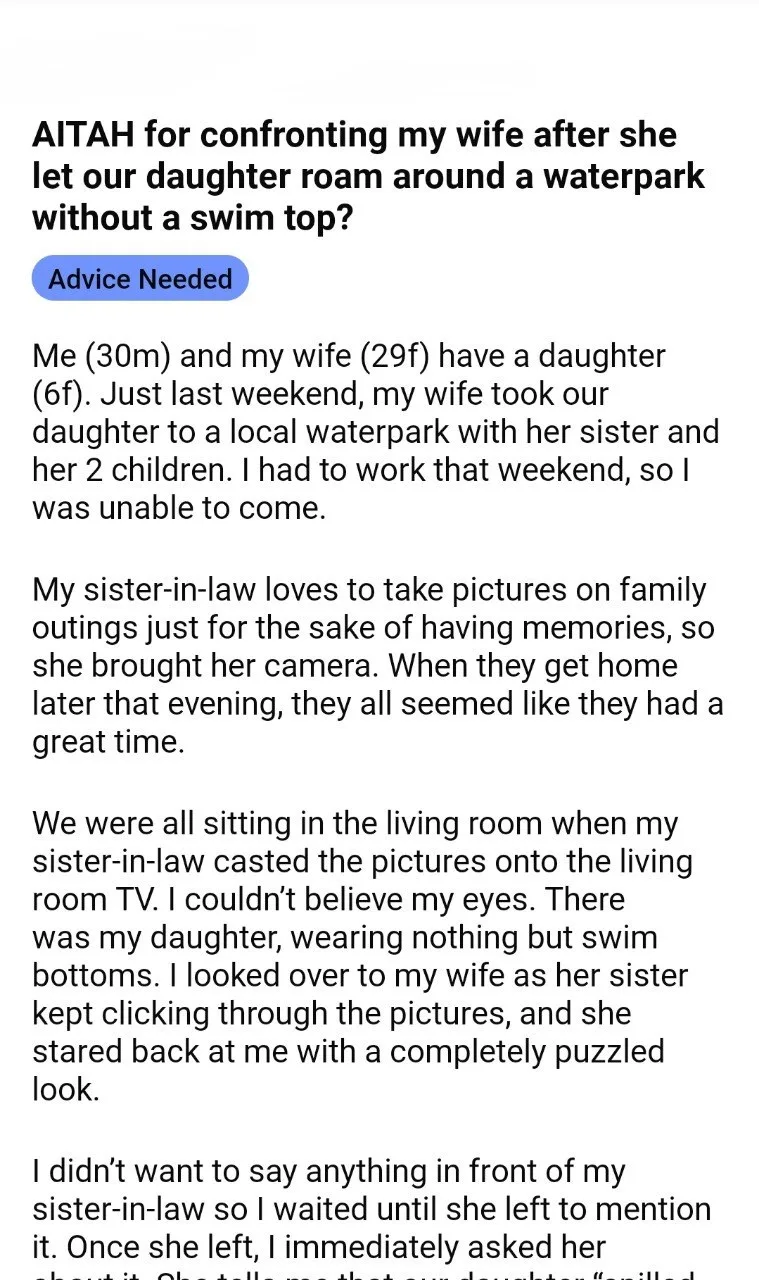Click the line "room TV. I couldn't believe my eyes"
The width and height of the screenshot is (759, 1280).
[328, 898]
